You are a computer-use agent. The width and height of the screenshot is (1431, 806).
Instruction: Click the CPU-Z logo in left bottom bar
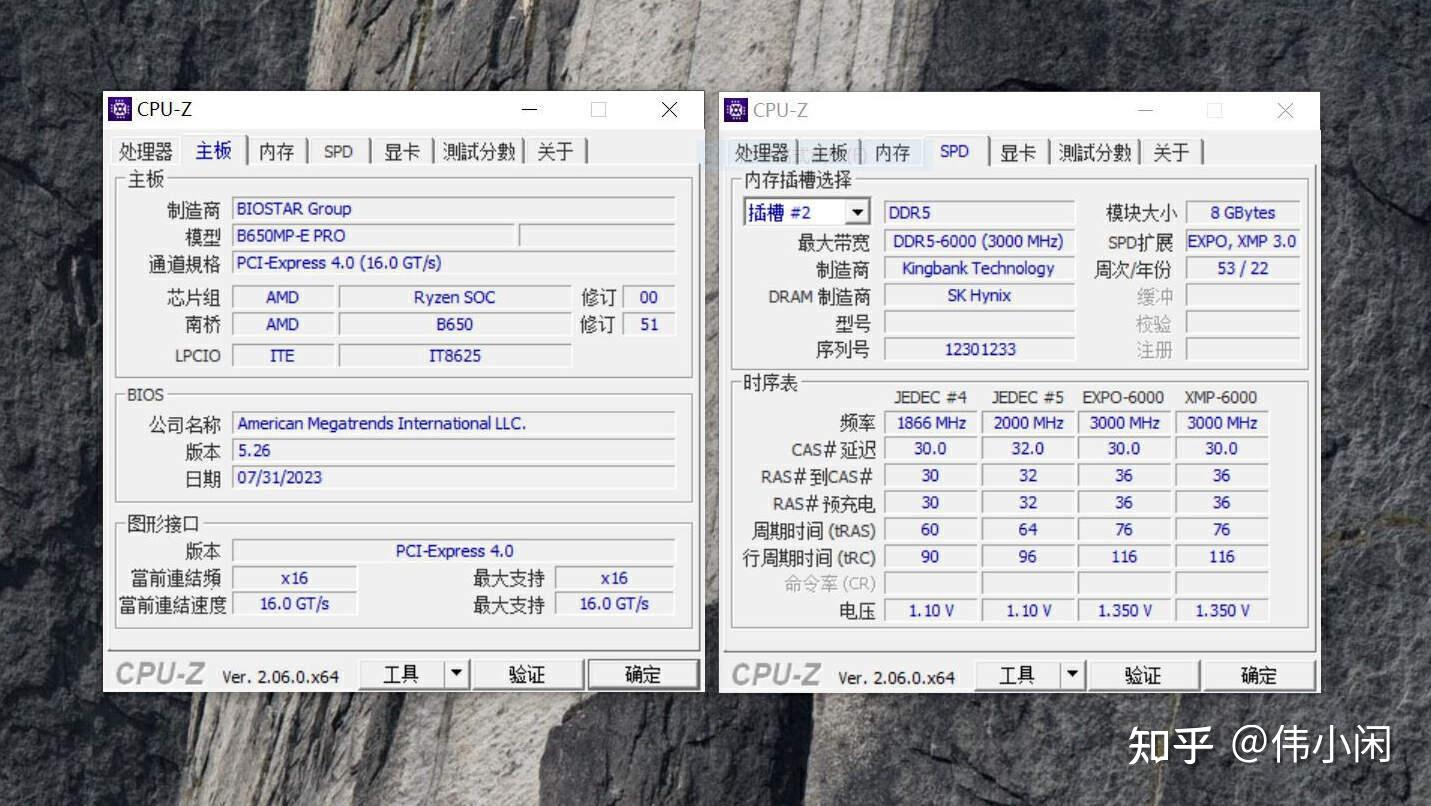[x=160, y=673]
